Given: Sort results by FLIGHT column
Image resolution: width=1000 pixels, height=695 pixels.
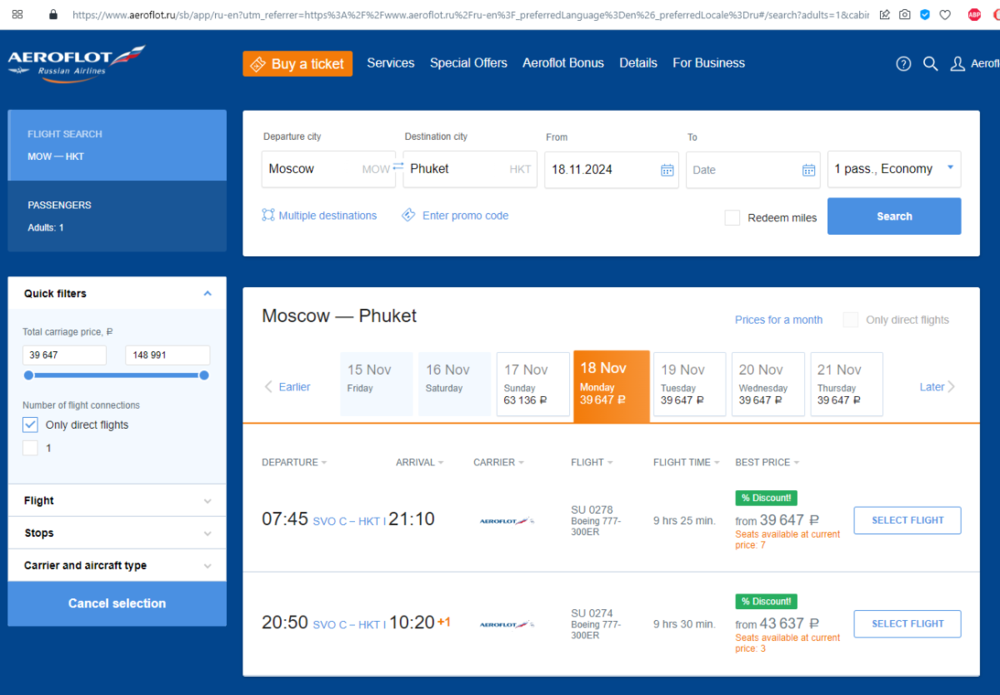Looking at the screenshot, I should pyautogui.click(x=592, y=462).
